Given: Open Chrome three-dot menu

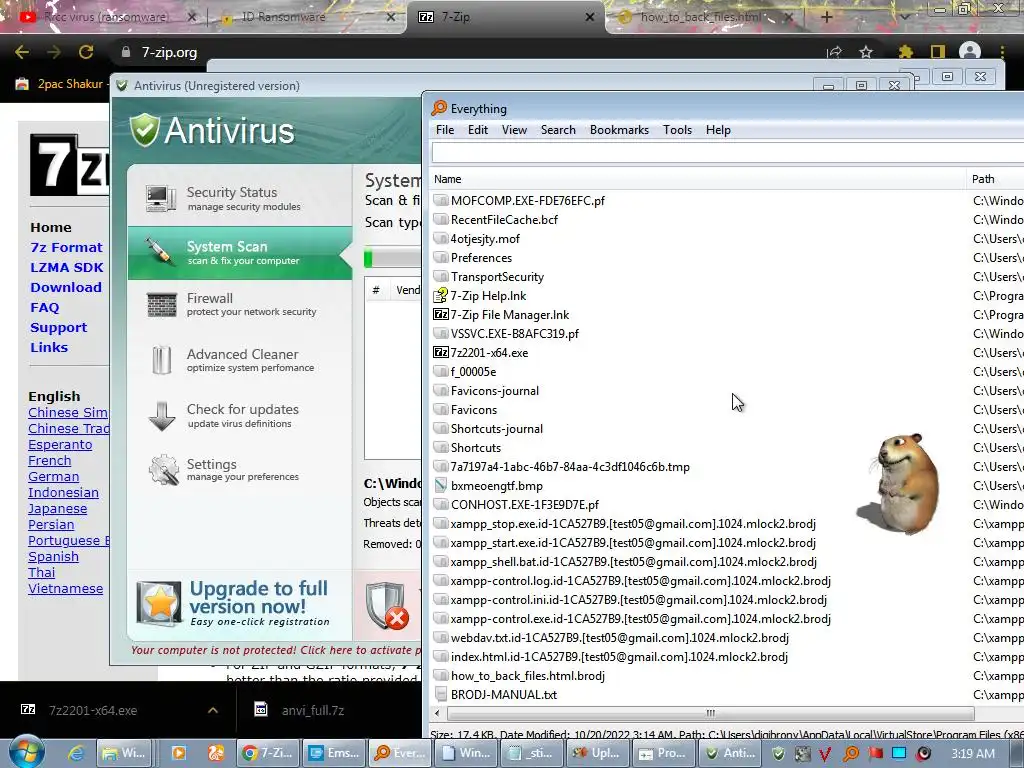Looking at the screenshot, I should point(1002,52).
